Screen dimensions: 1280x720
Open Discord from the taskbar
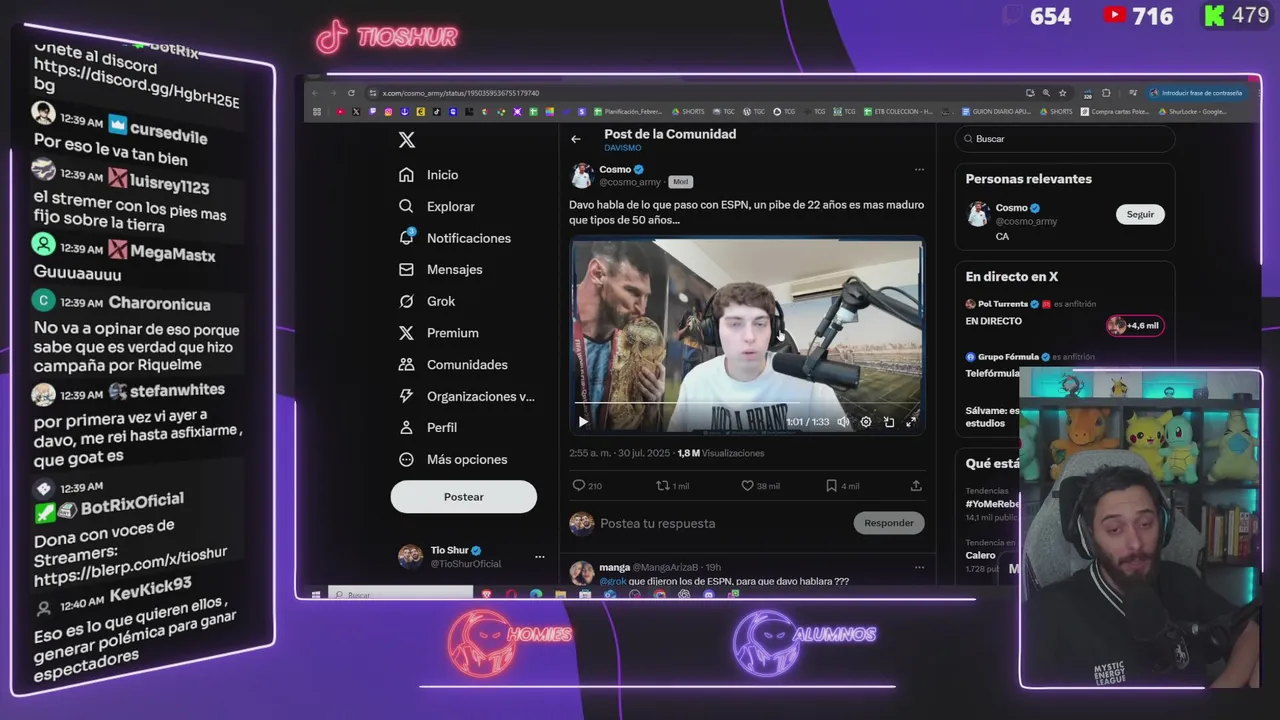[709, 595]
